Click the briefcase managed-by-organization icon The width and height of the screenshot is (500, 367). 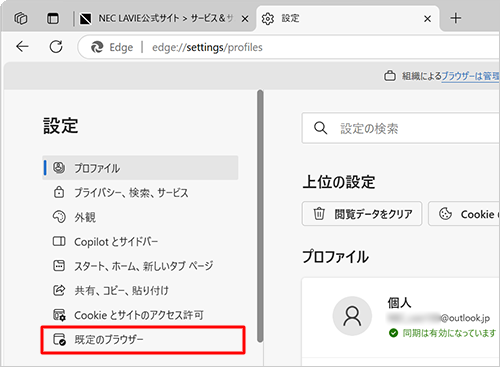(390, 76)
